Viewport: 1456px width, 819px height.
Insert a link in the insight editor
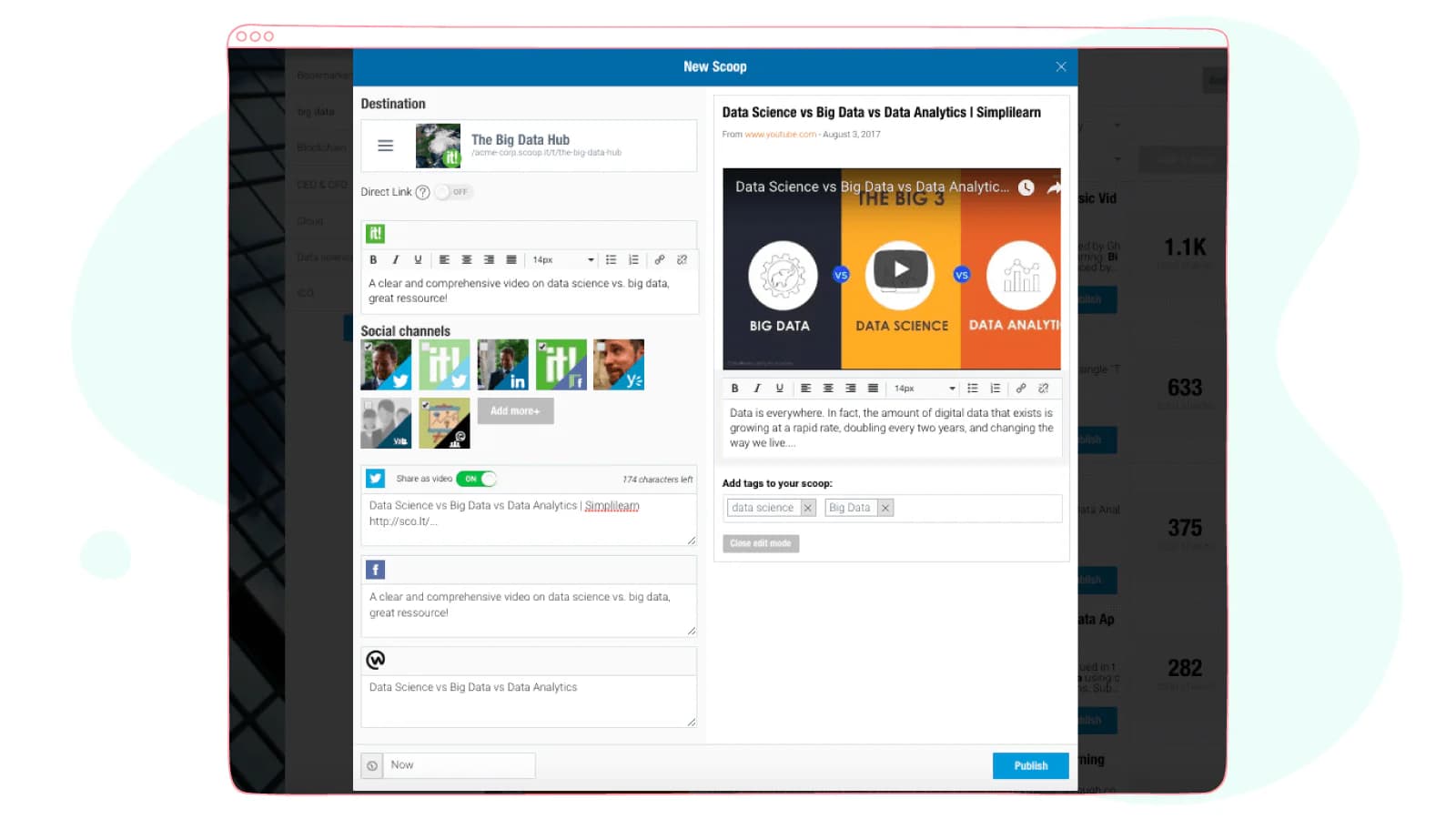[660, 260]
